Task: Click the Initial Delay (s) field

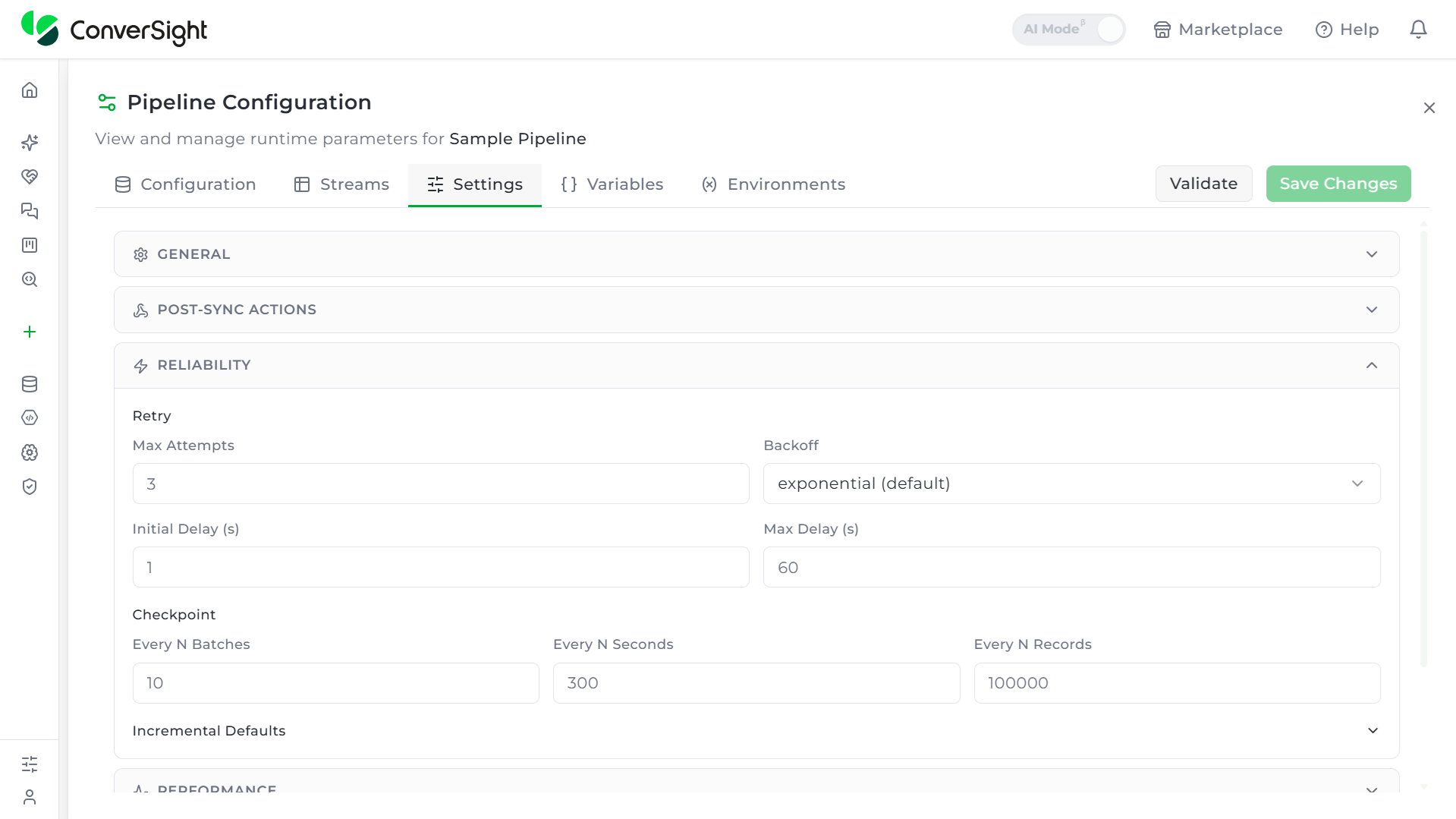Action: tap(441, 567)
